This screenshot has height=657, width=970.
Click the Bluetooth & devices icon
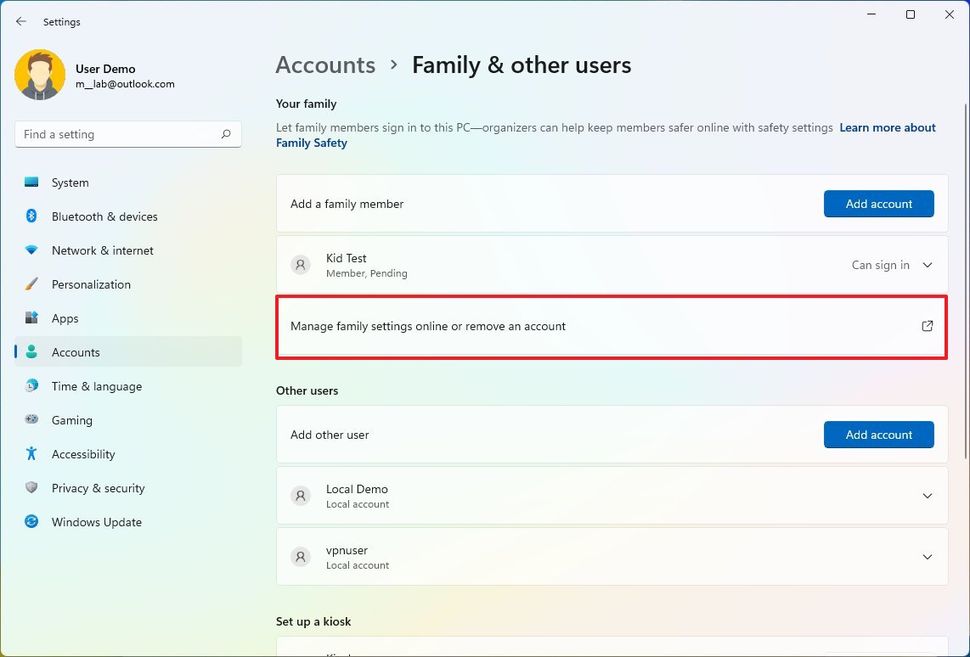(x=32, y=216)
